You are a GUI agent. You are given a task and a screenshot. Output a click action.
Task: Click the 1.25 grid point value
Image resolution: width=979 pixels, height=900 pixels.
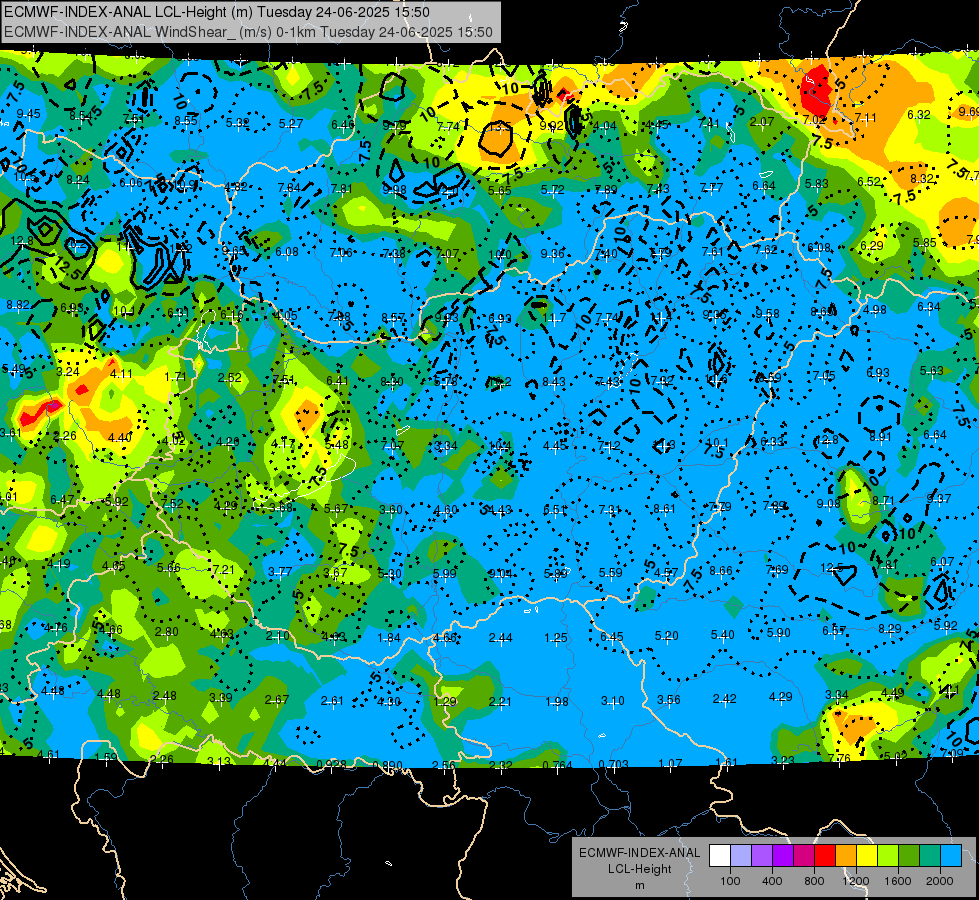pos(556,638)
